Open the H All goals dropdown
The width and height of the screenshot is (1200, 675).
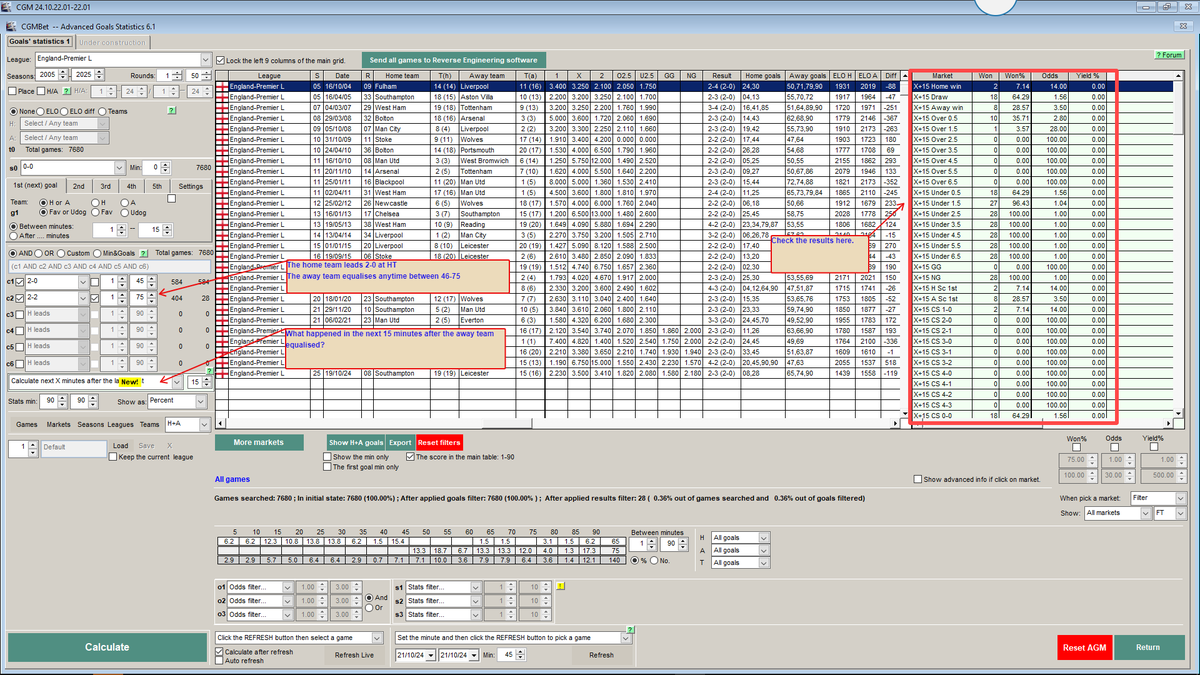pyautogui.click(x=764, y=537)
